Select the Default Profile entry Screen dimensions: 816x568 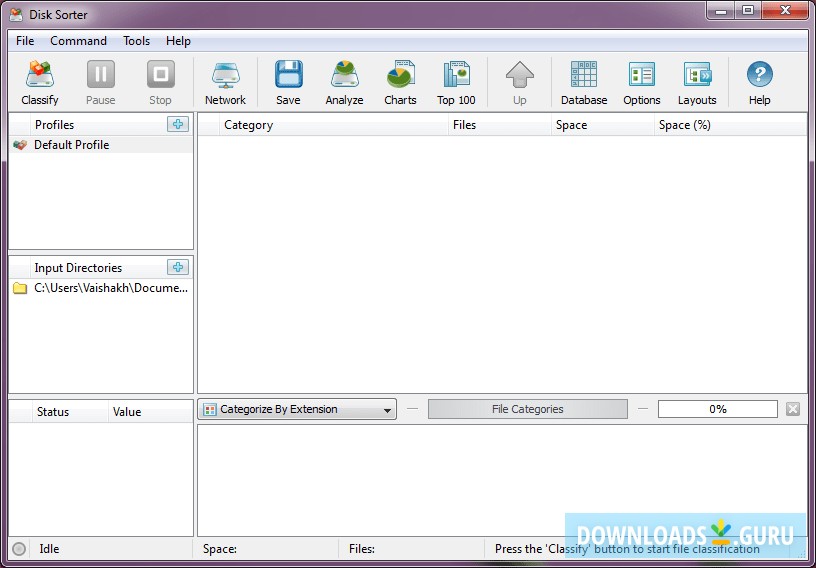pyautogui.click(x=101, y=145)
